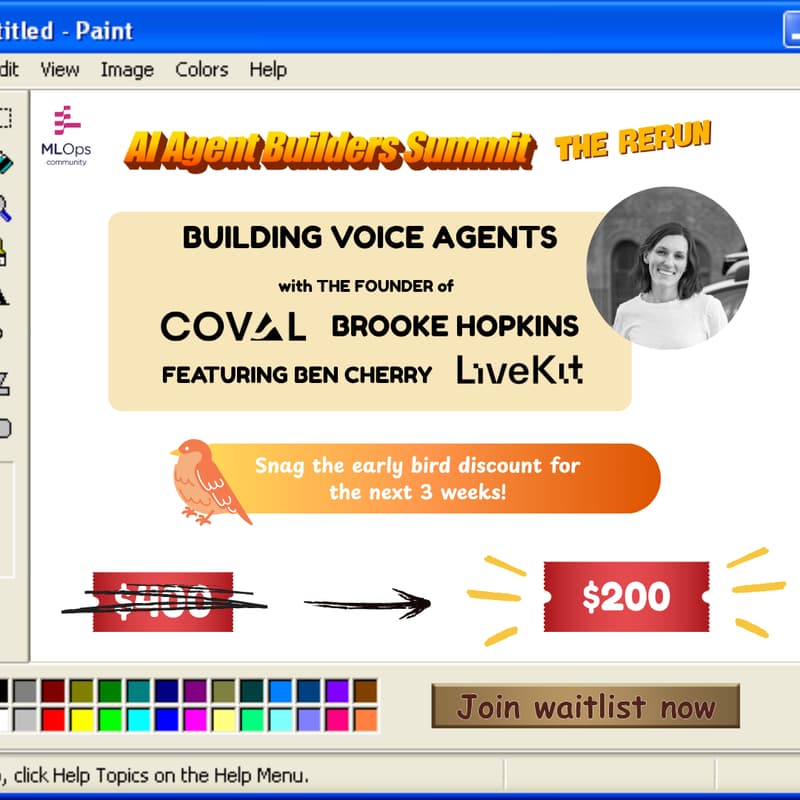Viewport: 800px width, 800px height.
Task: Open the Colors menu
Action: (202, 69)
